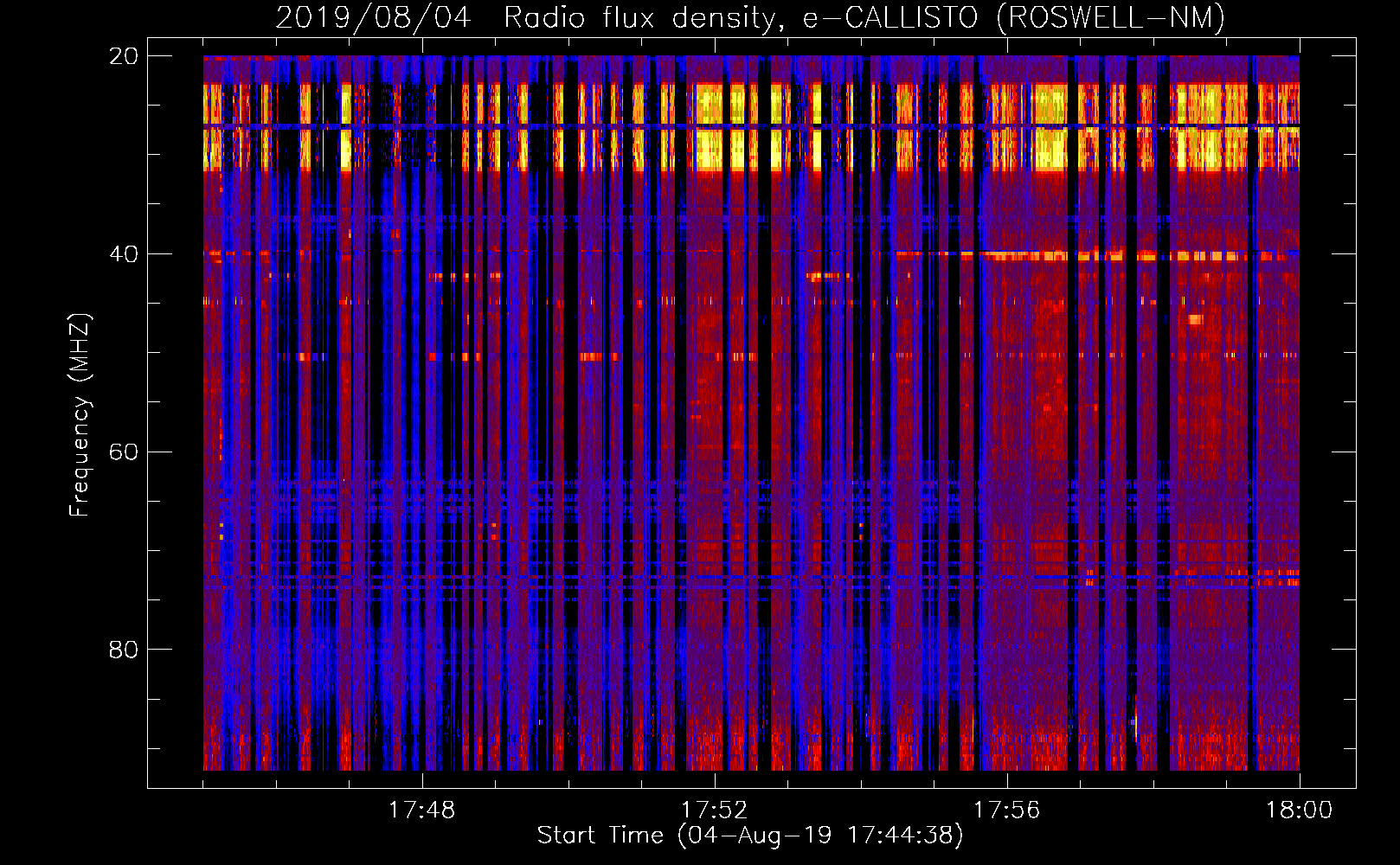Select the "Frequency (MHZ)" axis label
This screenshot has height=865, width=1400.
pyautogui.click(x=80, y=415)
